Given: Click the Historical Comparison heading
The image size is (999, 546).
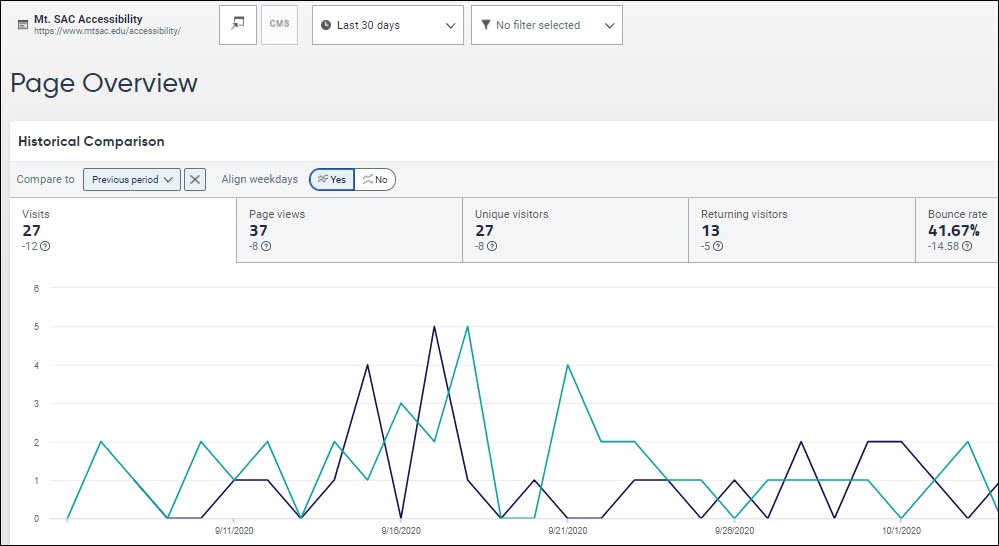Looking at the screenshot, I should click(x=91, y=141).
